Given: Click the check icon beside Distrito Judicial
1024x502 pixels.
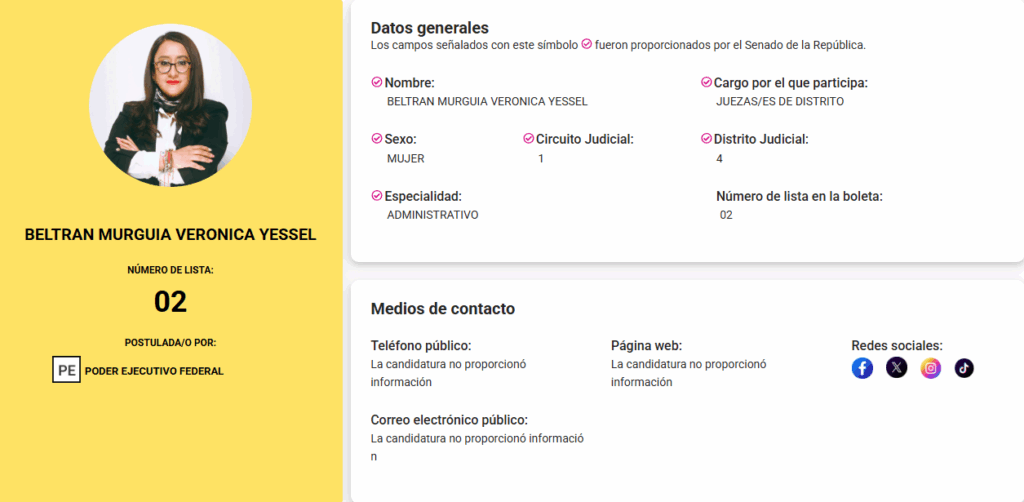Looking at the screenshot, I should click(x=706, y=139).
